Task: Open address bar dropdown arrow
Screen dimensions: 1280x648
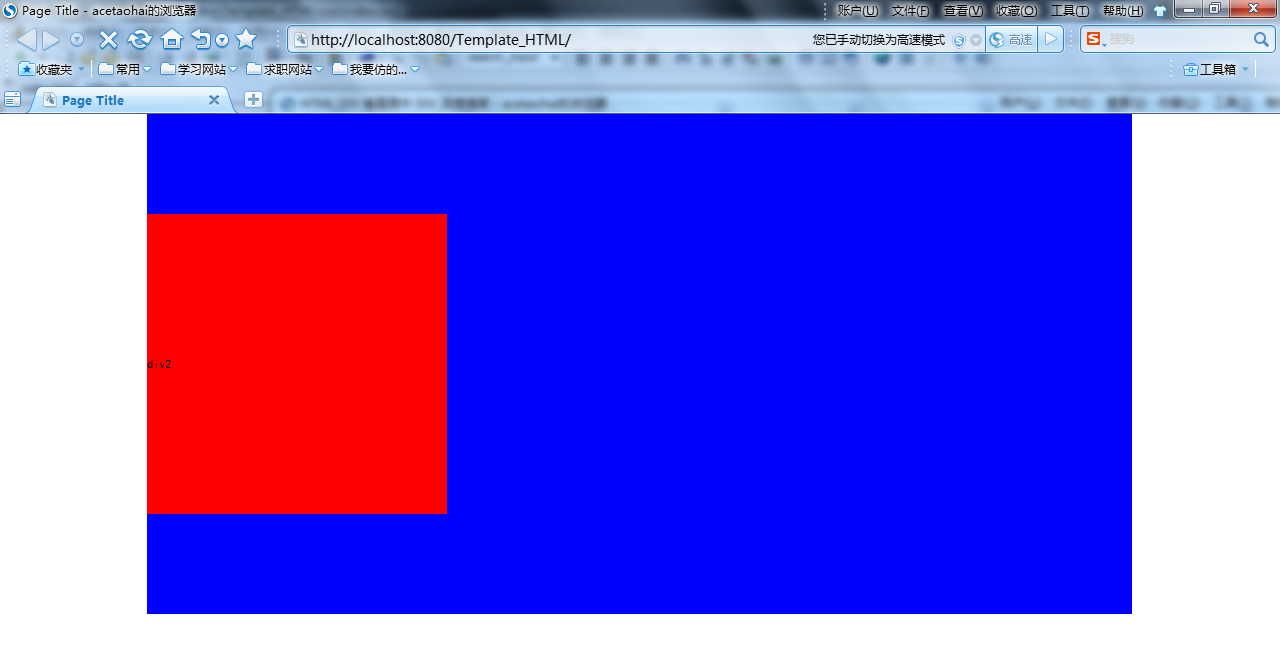Action: [976, 40]
